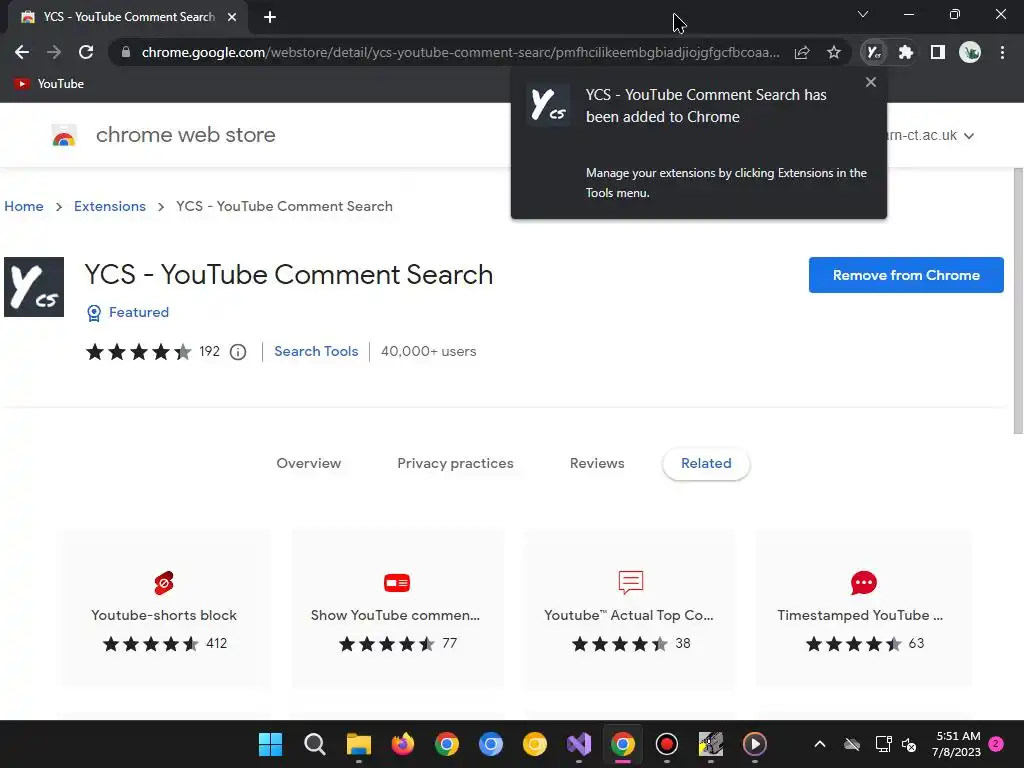Image resolution: width=1024 pixels, height=768 pixels.
Task: Switch to the Reviews tab
Action: point(597,464)
